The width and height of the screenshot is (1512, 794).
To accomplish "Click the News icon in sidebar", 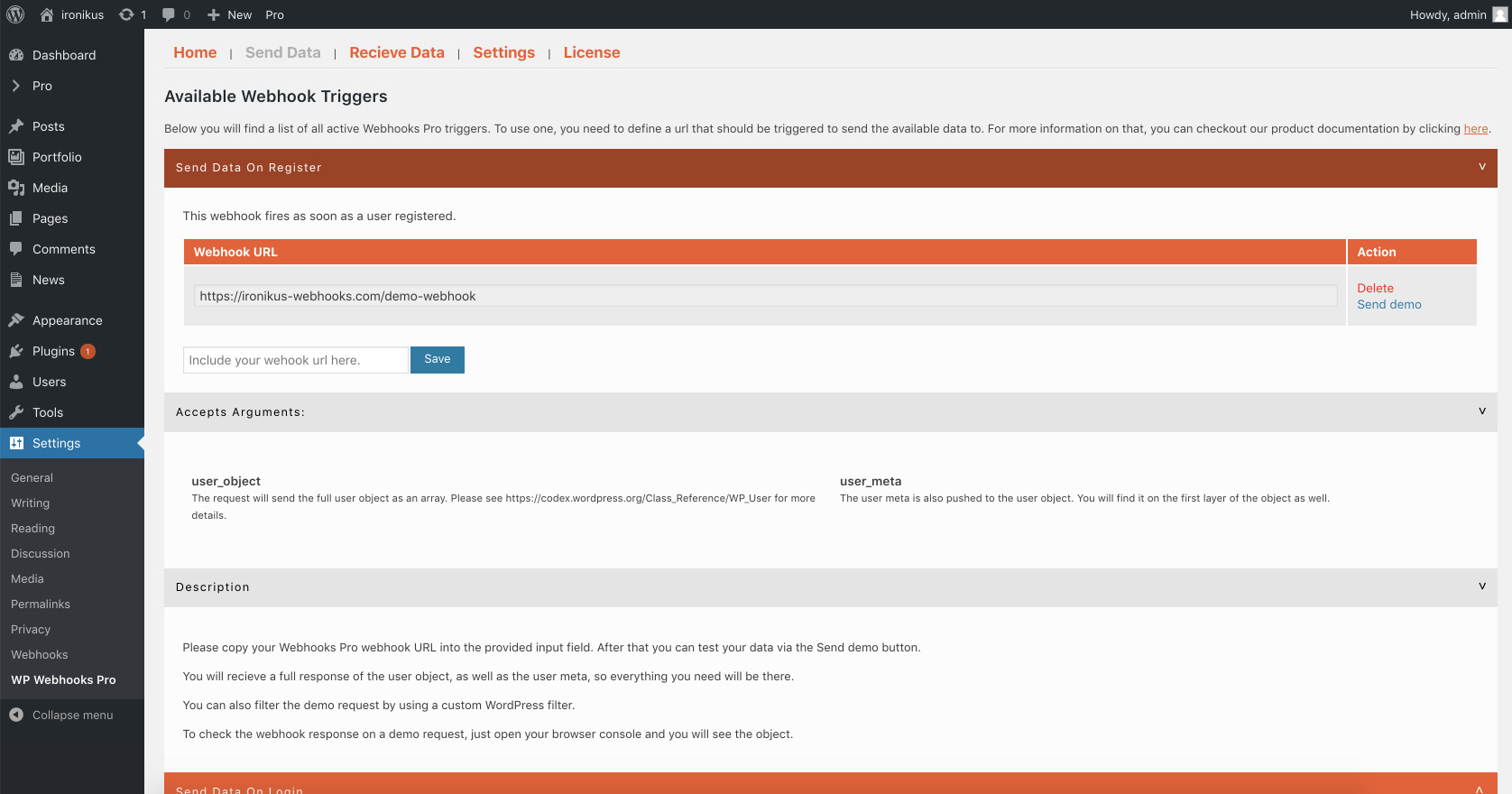I will click(x=16, y=280).
